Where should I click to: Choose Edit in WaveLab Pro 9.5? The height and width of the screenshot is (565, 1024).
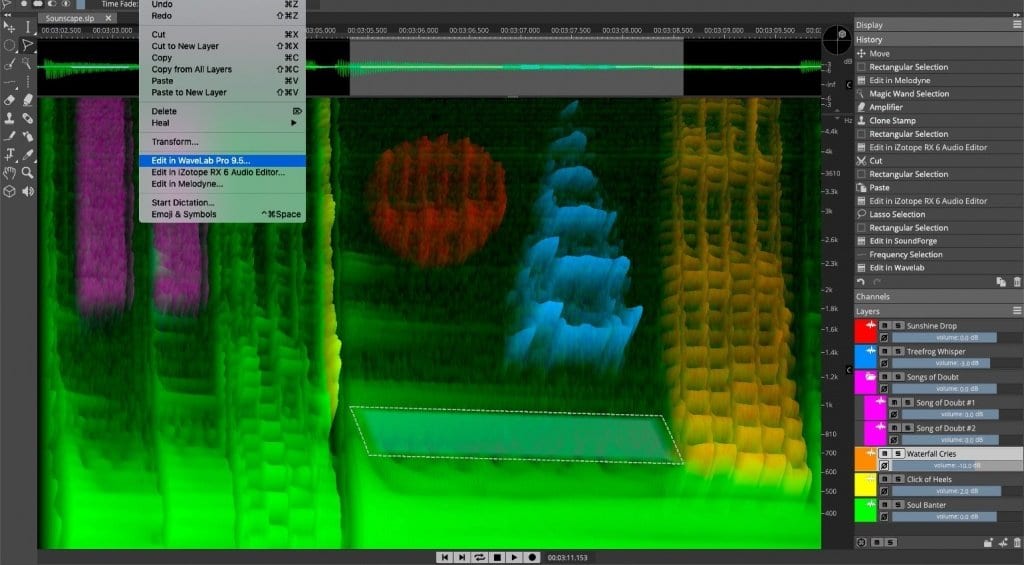[x=222, y=161]
